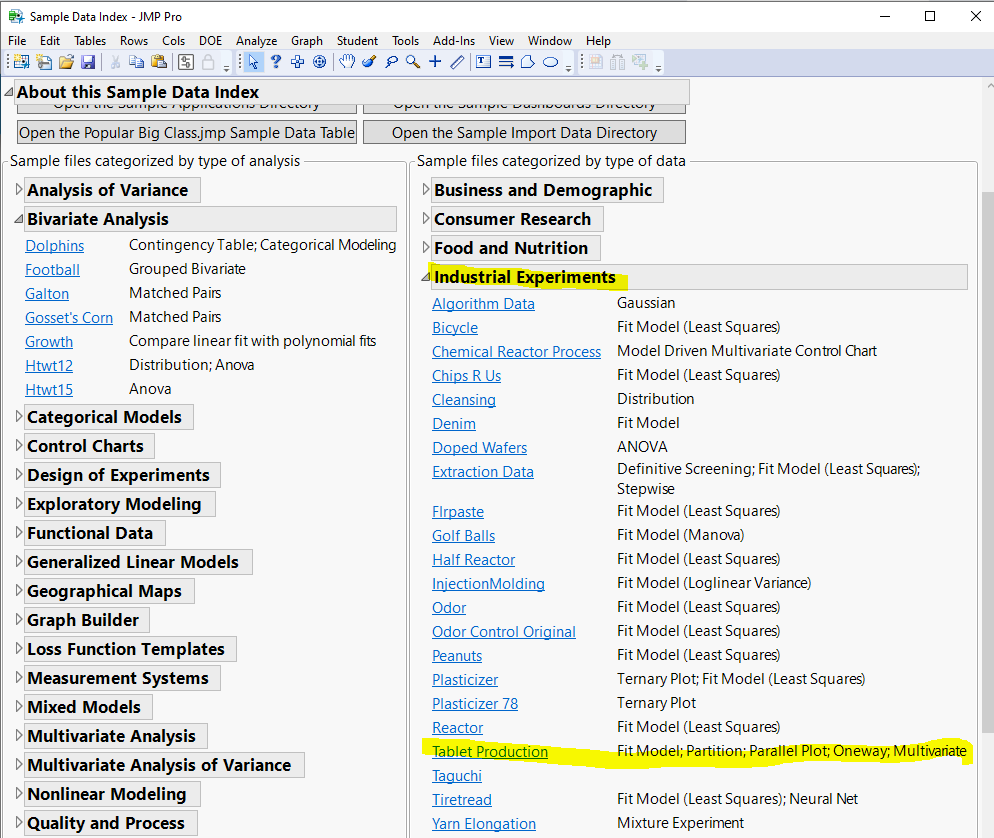Viewport: 994px width, 838px height.
Task: Select the Help question mark tool
Action: tap(276, 62)
